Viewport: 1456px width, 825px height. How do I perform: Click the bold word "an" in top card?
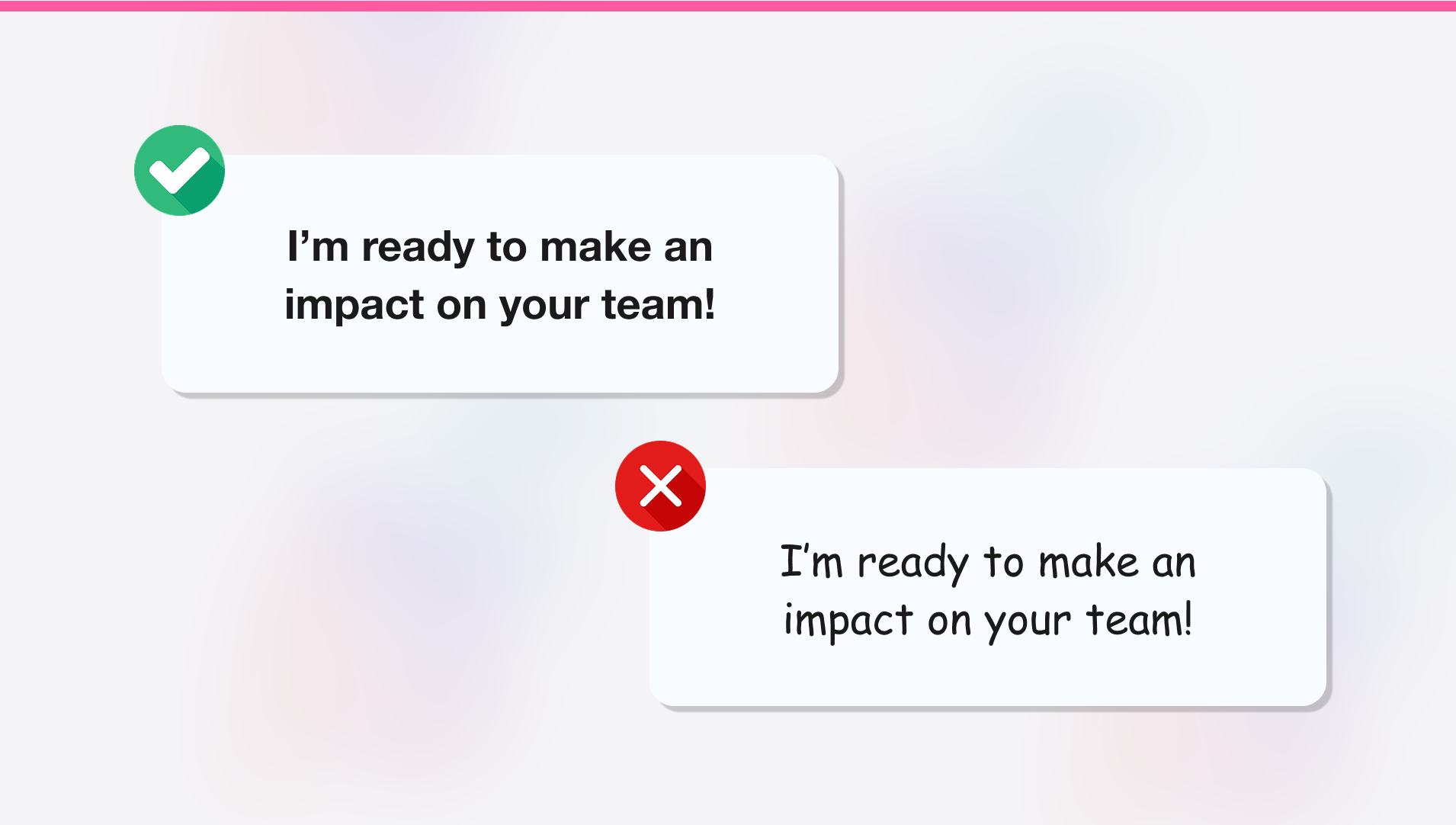tap(688, 248)
